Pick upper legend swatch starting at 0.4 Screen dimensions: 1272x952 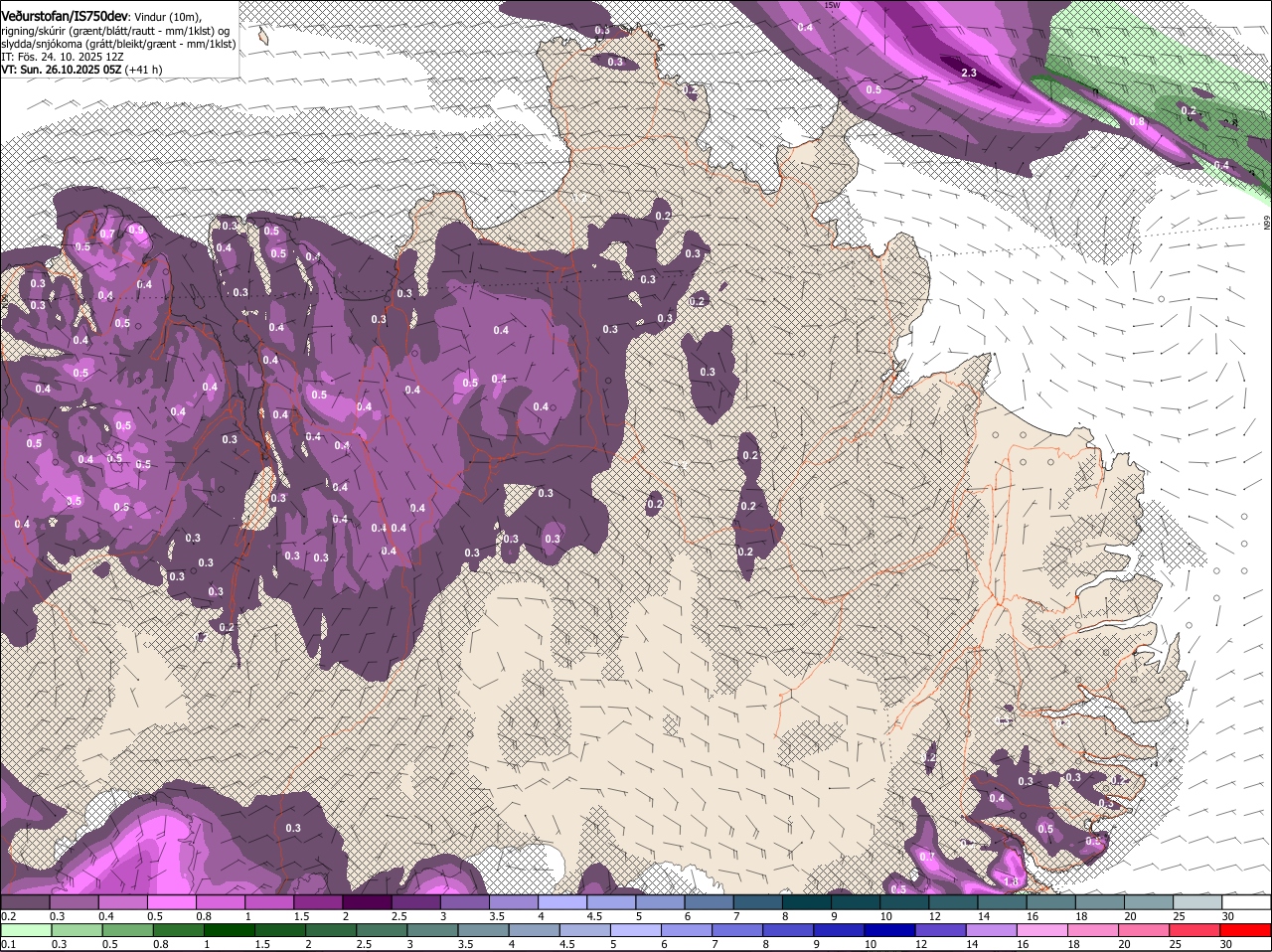(x=123, y=901)
